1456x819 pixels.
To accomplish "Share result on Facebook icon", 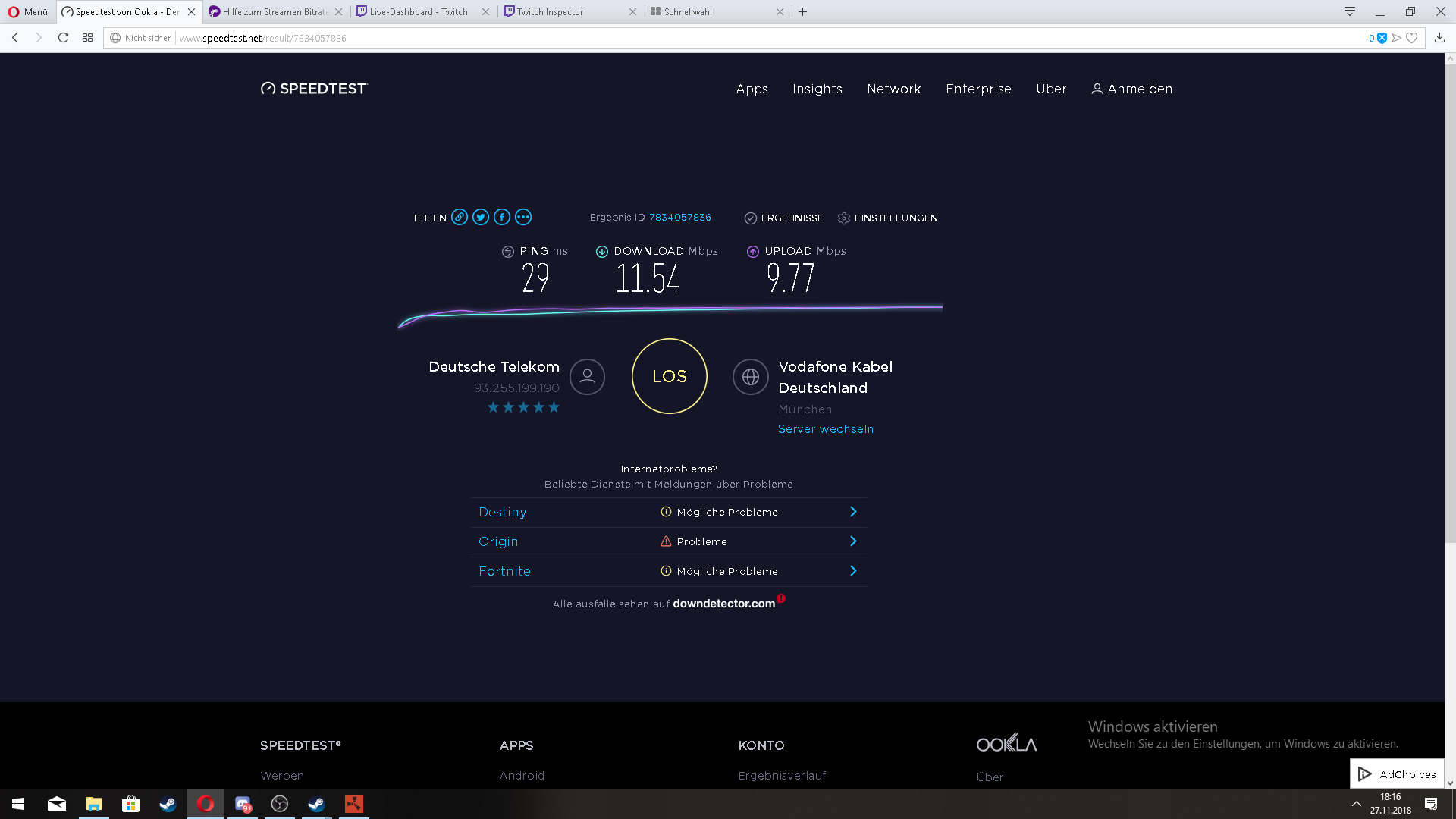I will coord(502,218).
